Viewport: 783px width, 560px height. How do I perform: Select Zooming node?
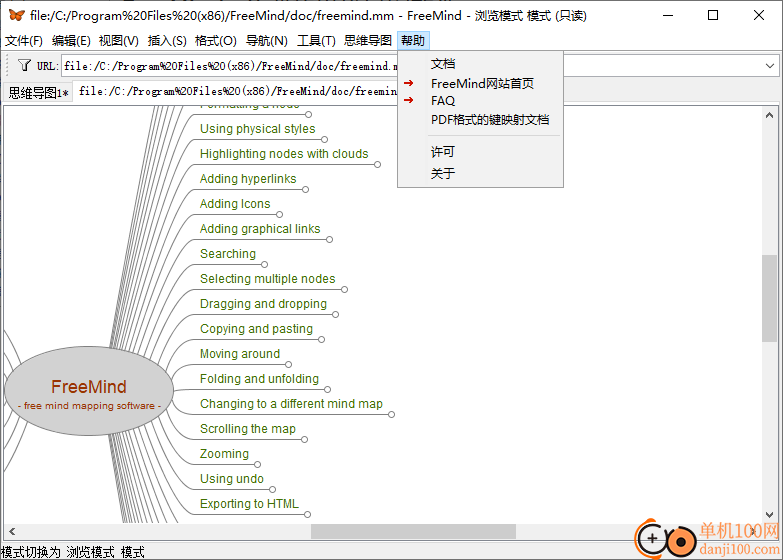224,454
